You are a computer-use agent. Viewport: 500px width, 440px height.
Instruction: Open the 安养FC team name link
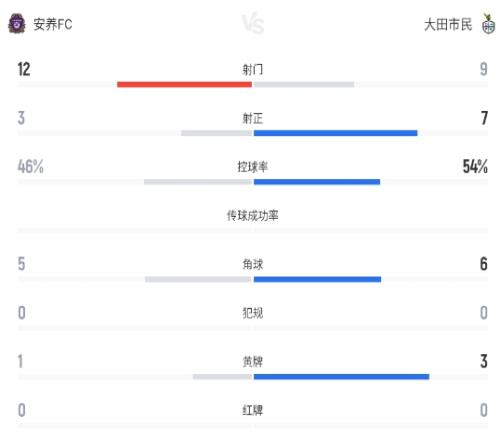coord(53,24)
